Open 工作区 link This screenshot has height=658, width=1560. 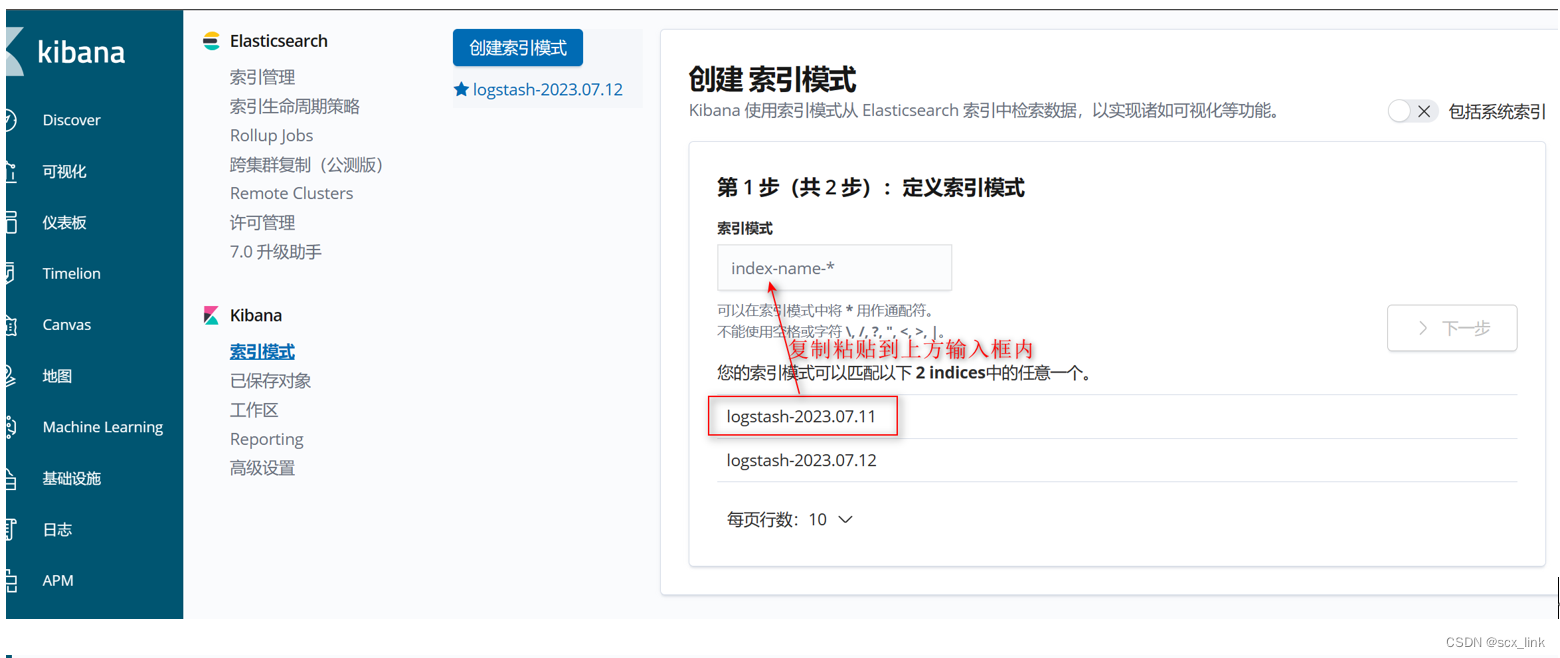click(254, 410)
